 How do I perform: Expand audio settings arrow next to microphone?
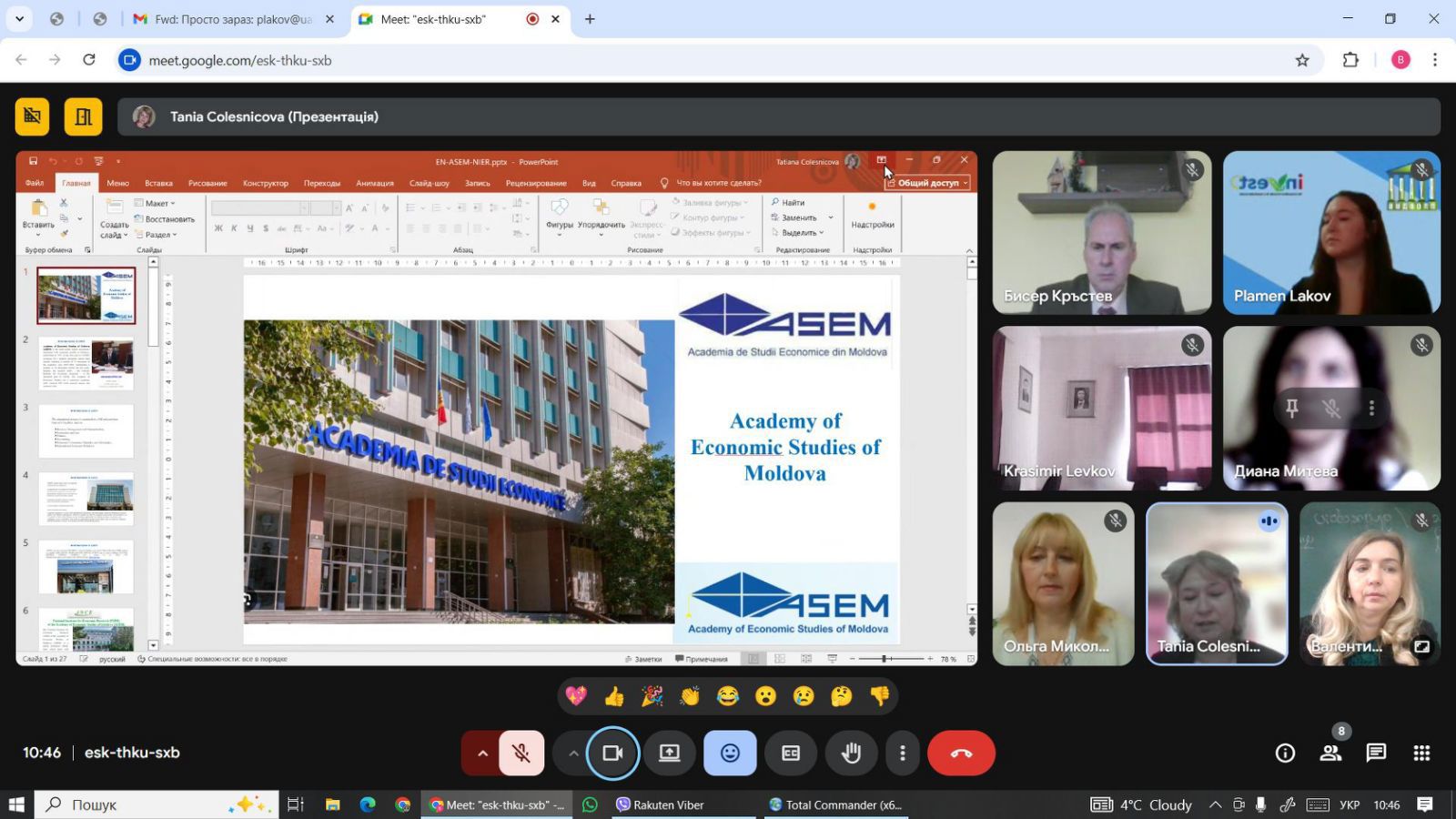tap(482, 753)
